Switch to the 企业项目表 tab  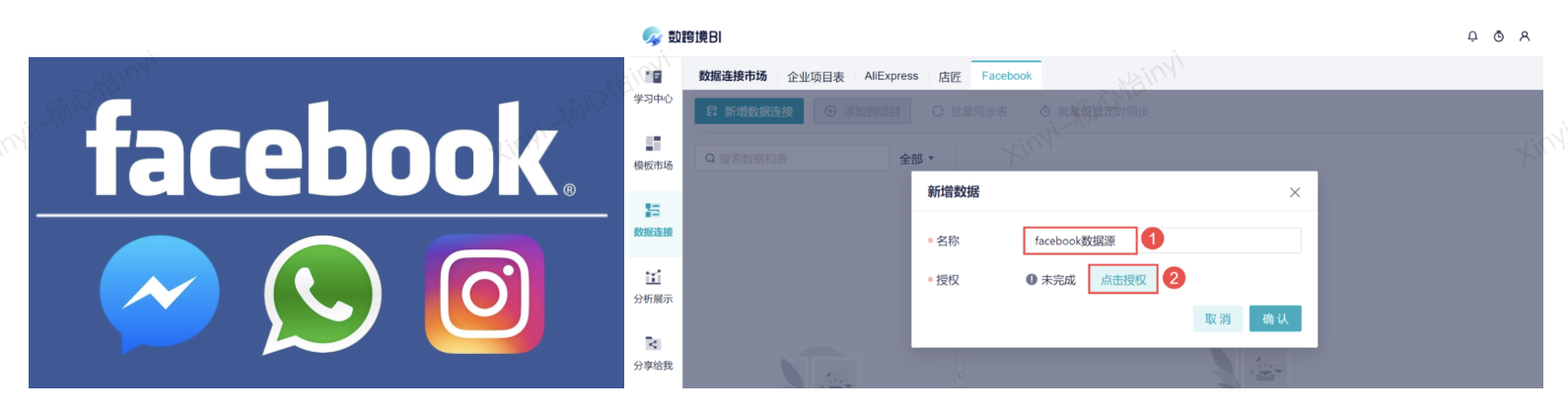(x=816, y=77)
